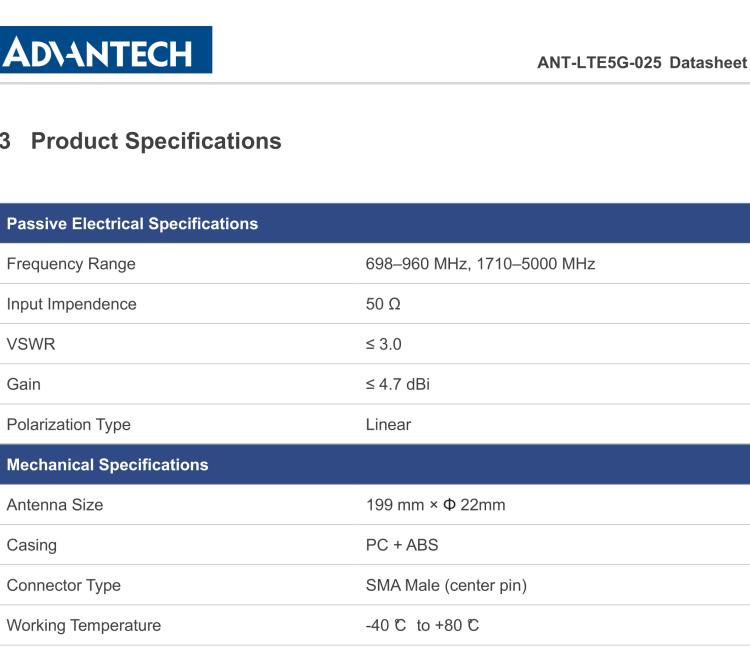Click the Advantech logo

click(x=105, y=50)
